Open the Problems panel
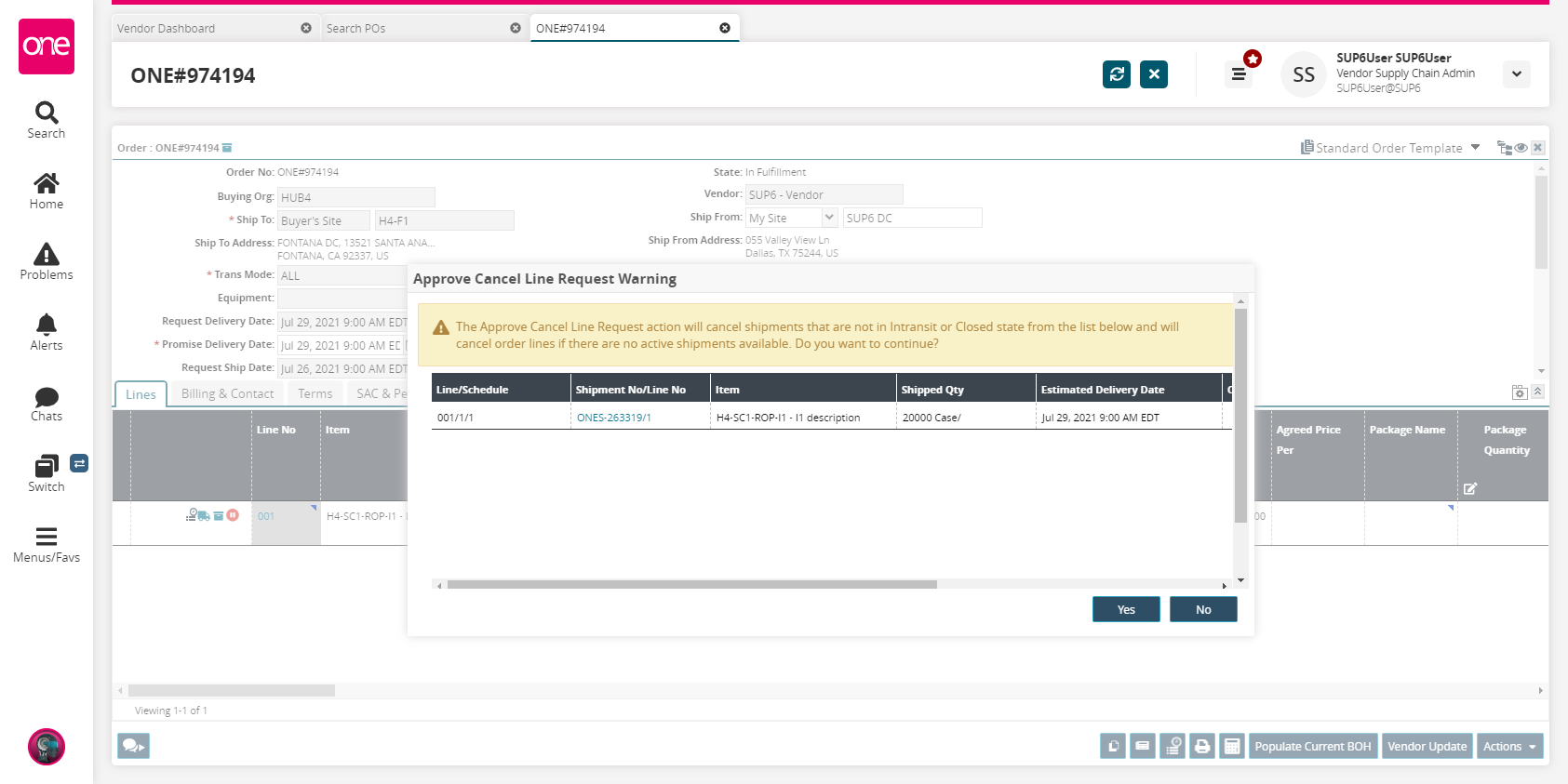The image size is (1568, 784). [47, 262]
